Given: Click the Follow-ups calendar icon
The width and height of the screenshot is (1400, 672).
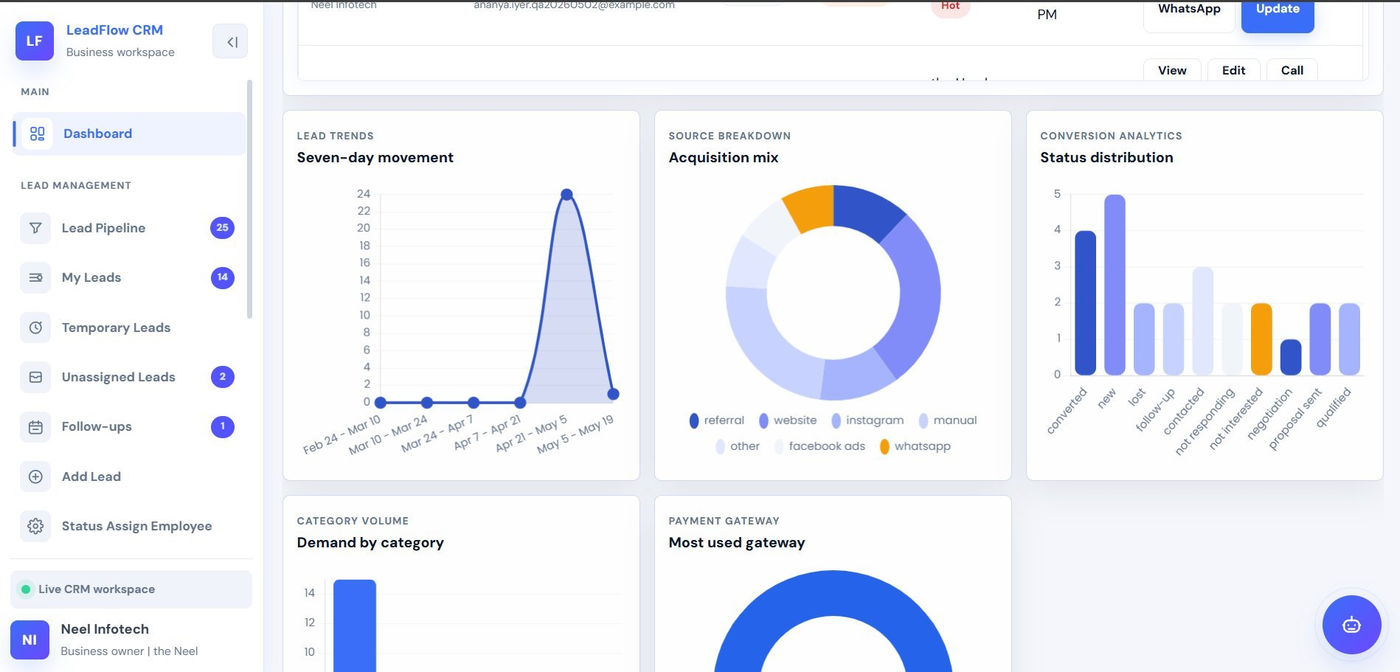Looking at the screenshot, I should point(36,427).
